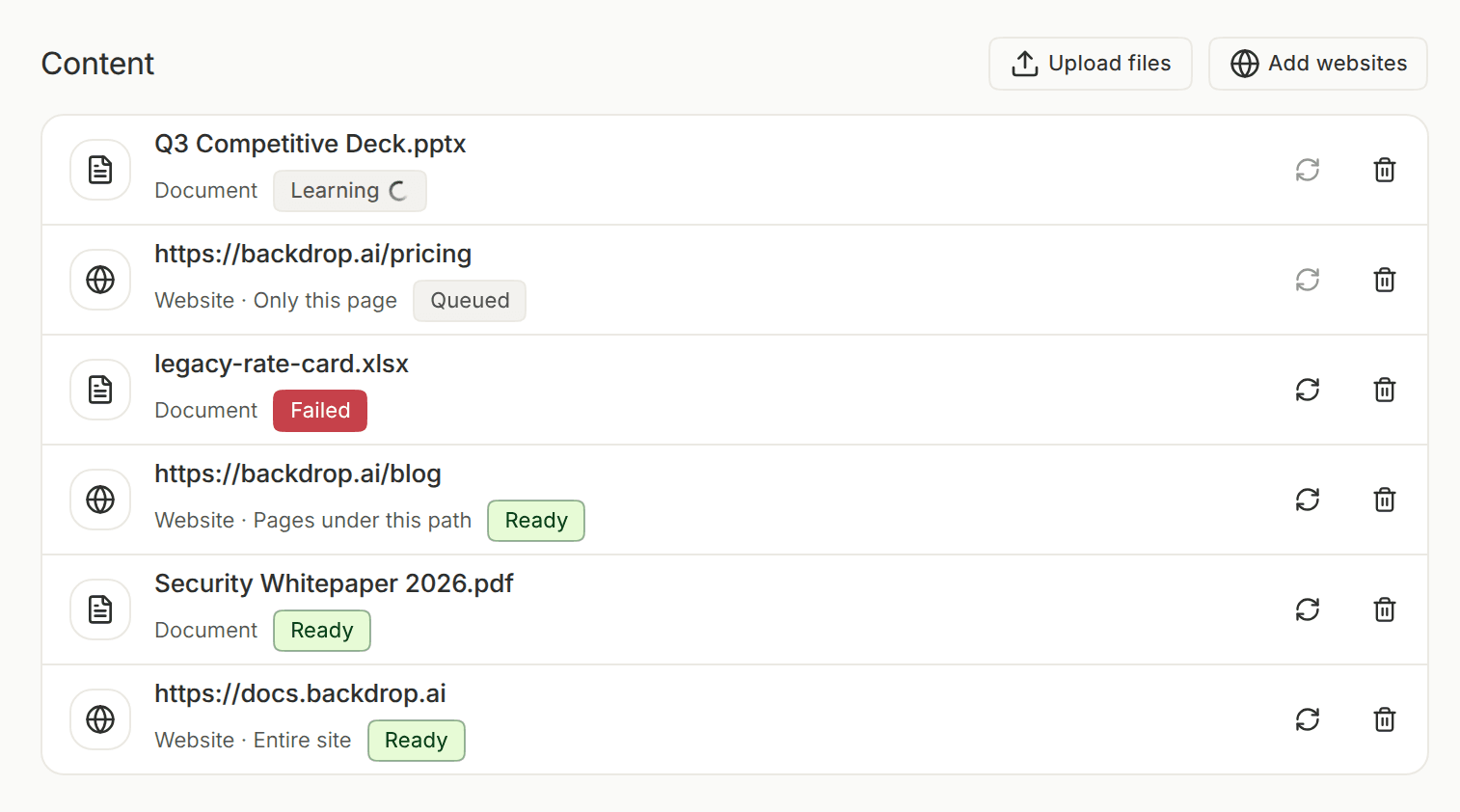This screenshot has height=812, width=1460.
Task: Click the Queued status badge
Action: click(x=470, y=301)
